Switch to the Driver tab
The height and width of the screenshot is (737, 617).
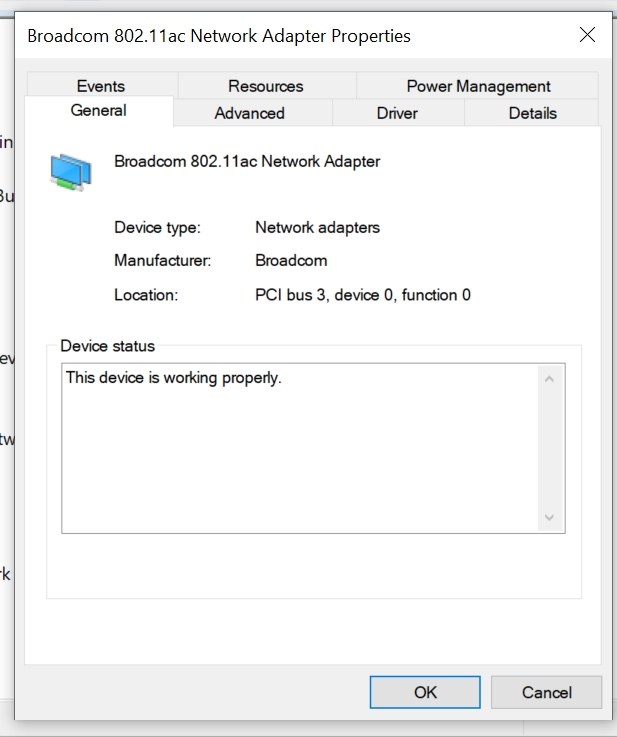397,113
